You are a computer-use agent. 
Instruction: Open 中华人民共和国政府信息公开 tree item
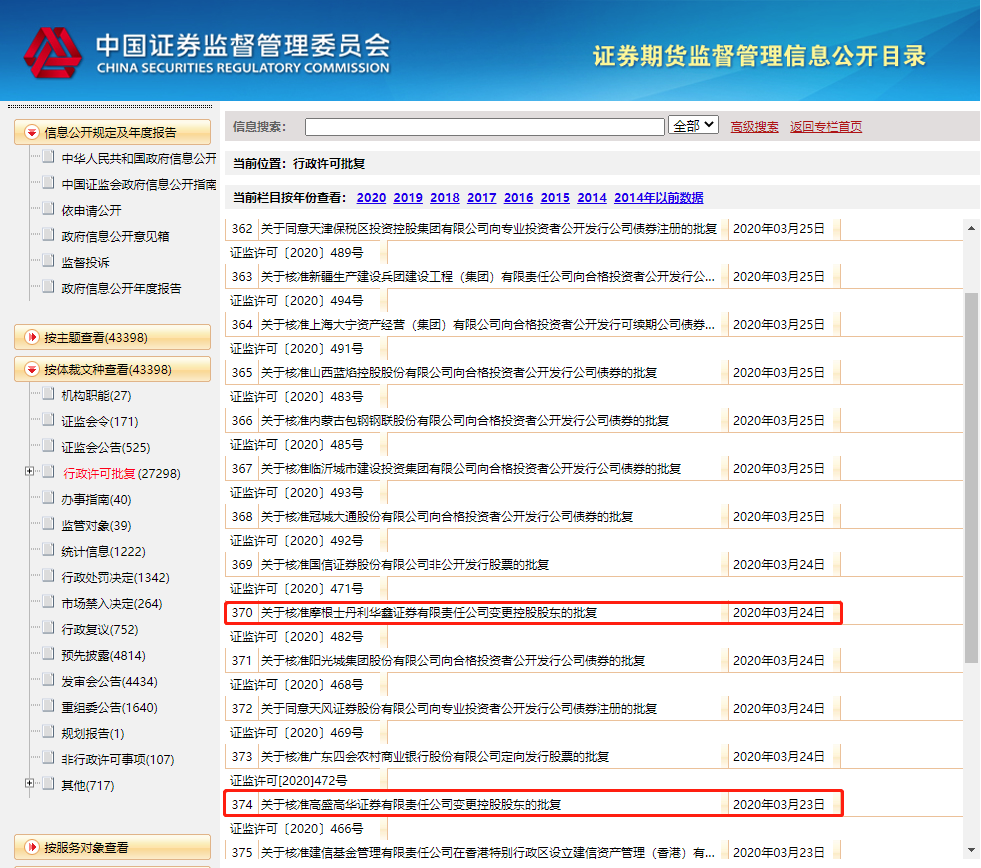138,158
